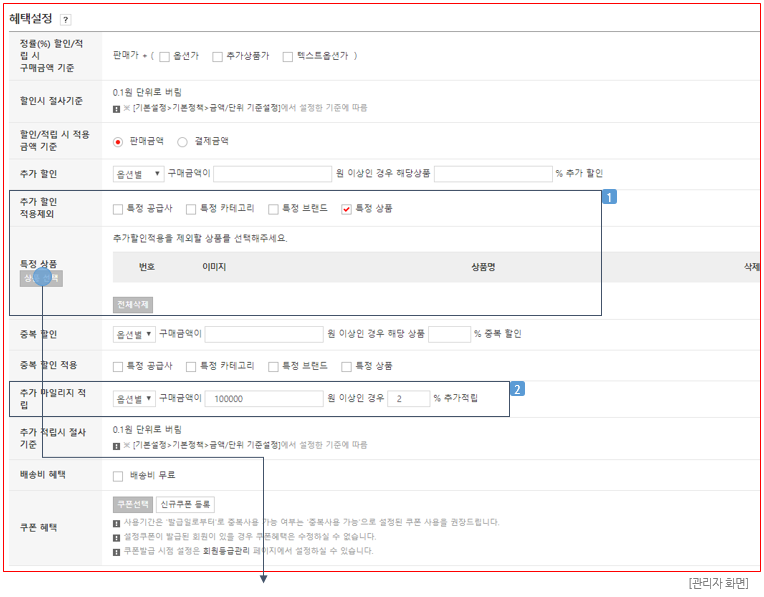Click the 구매금액 field showing 100000
The image size is (764, 597).
(263, 398)
